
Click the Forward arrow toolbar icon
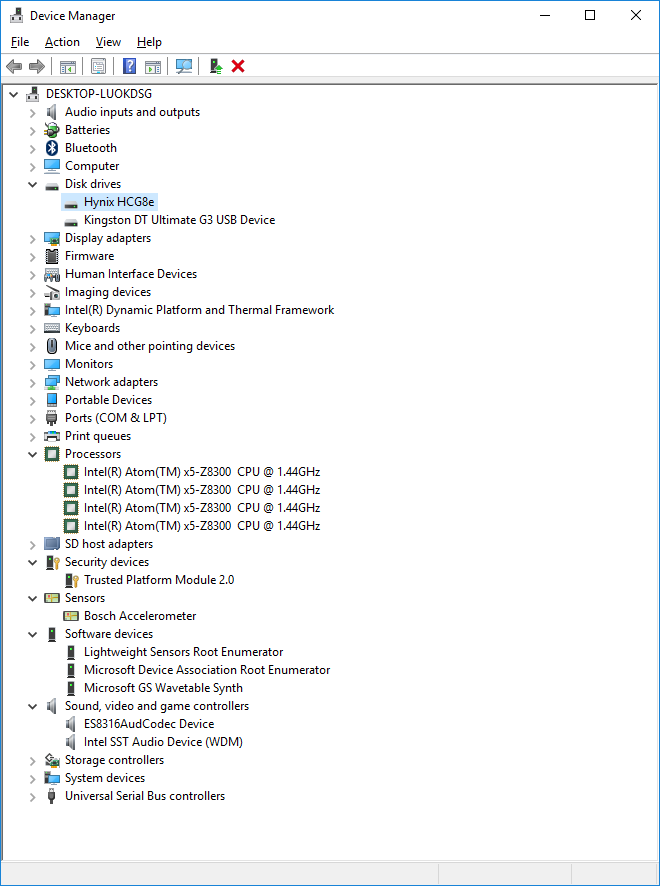[37, 67]
